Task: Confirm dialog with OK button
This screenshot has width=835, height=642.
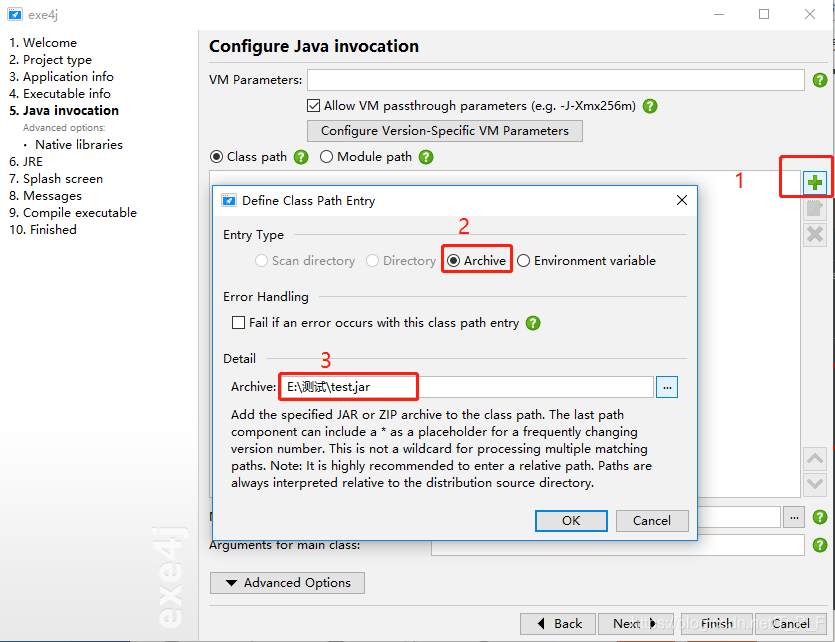Action: coord(571,521)
